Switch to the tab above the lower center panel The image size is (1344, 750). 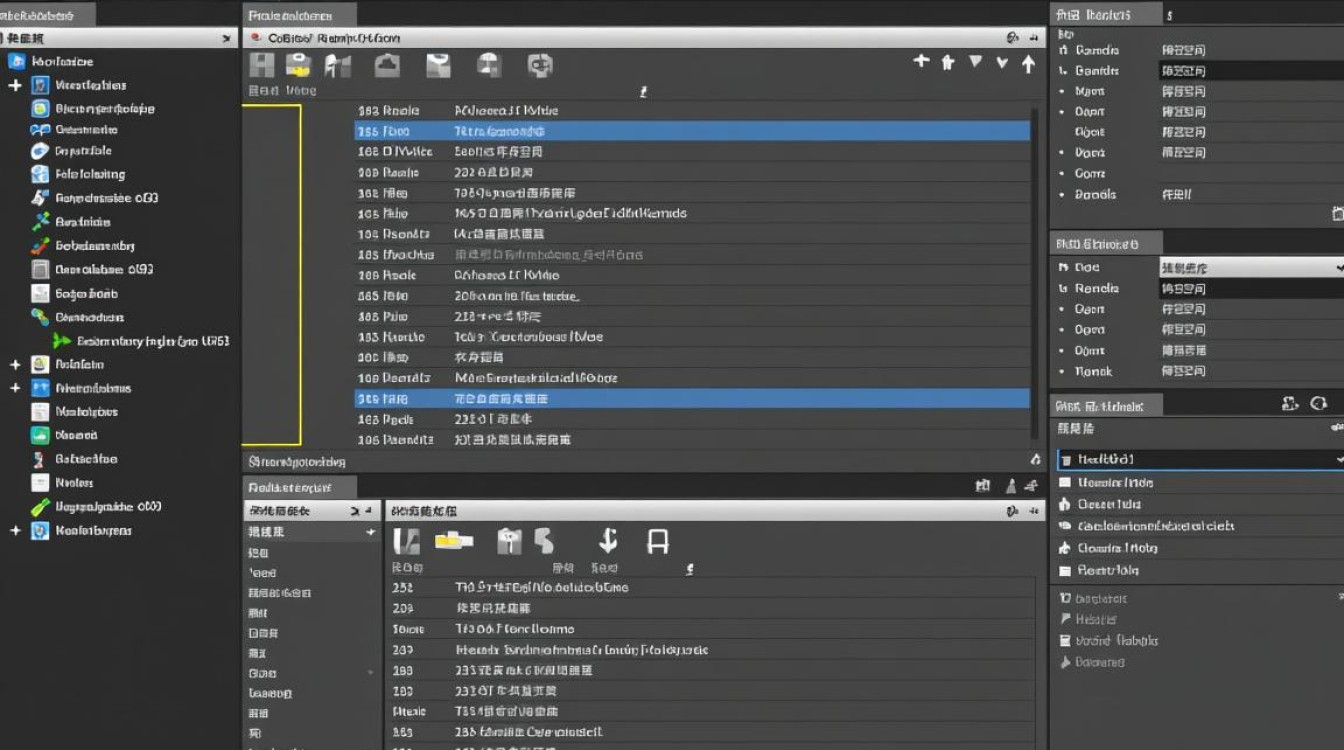point(300,488)
